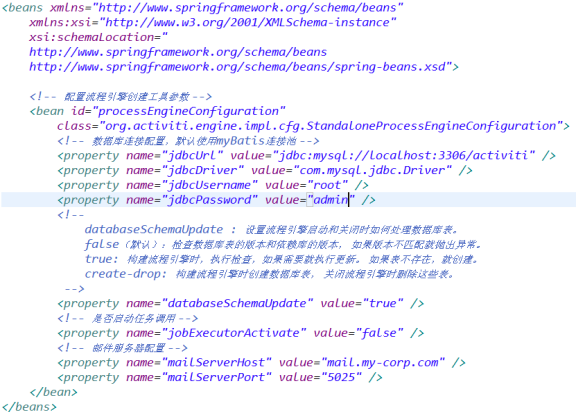Screen dimensions: 576x414
Task: Click the "mail.my-corp.com" value
Action: [x=382, y=362]
